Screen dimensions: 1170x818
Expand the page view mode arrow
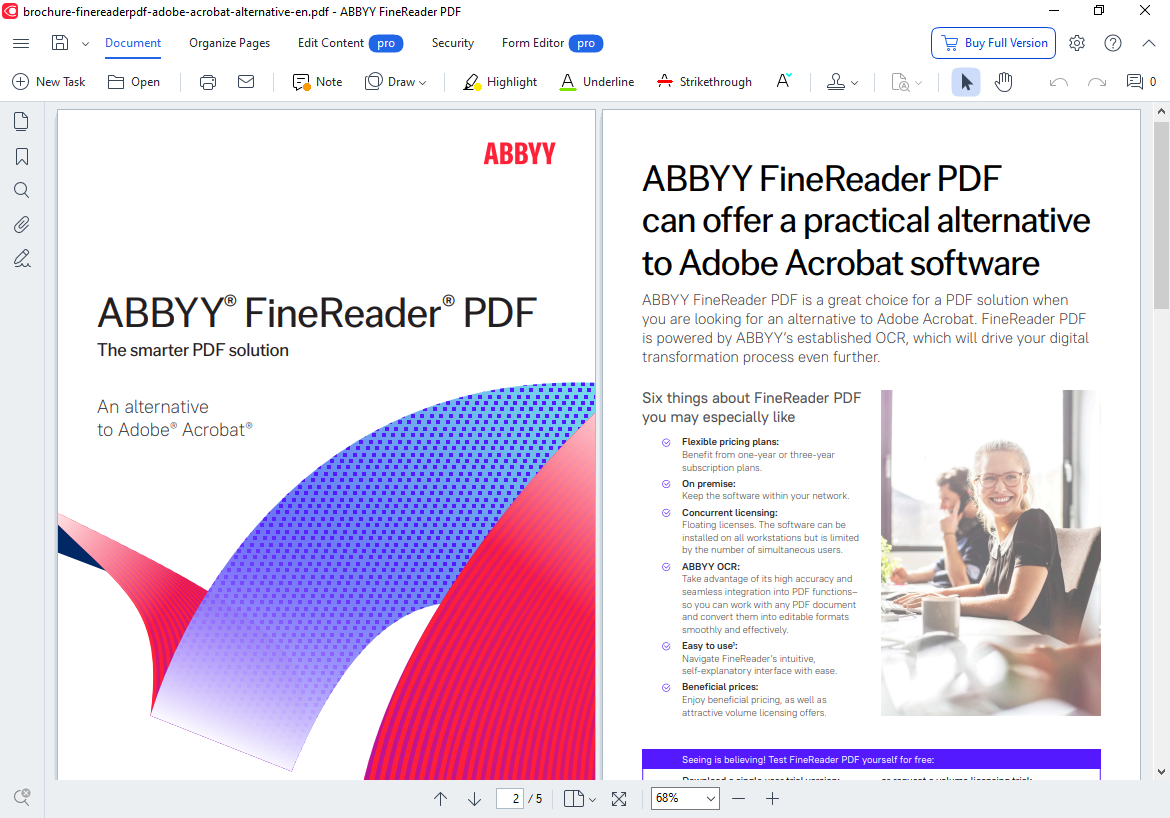tap(592, 799)
